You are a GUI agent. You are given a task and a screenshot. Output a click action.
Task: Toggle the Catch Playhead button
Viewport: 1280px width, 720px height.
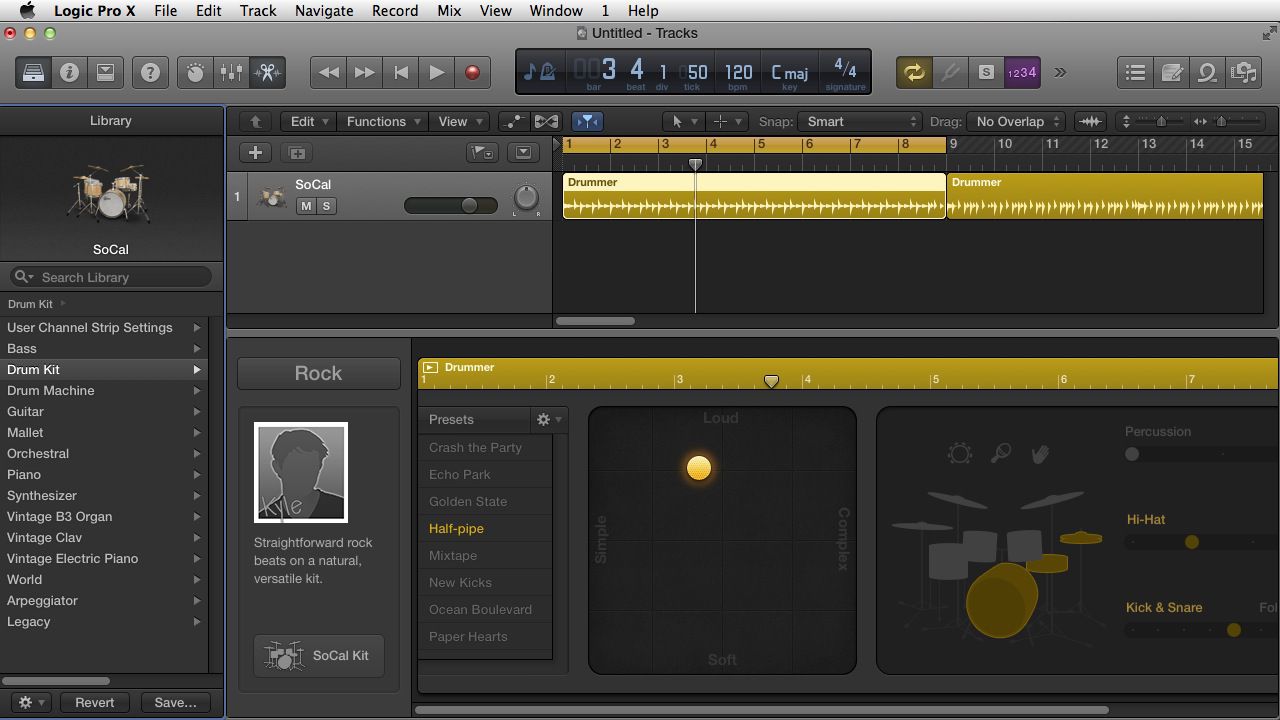588,121
